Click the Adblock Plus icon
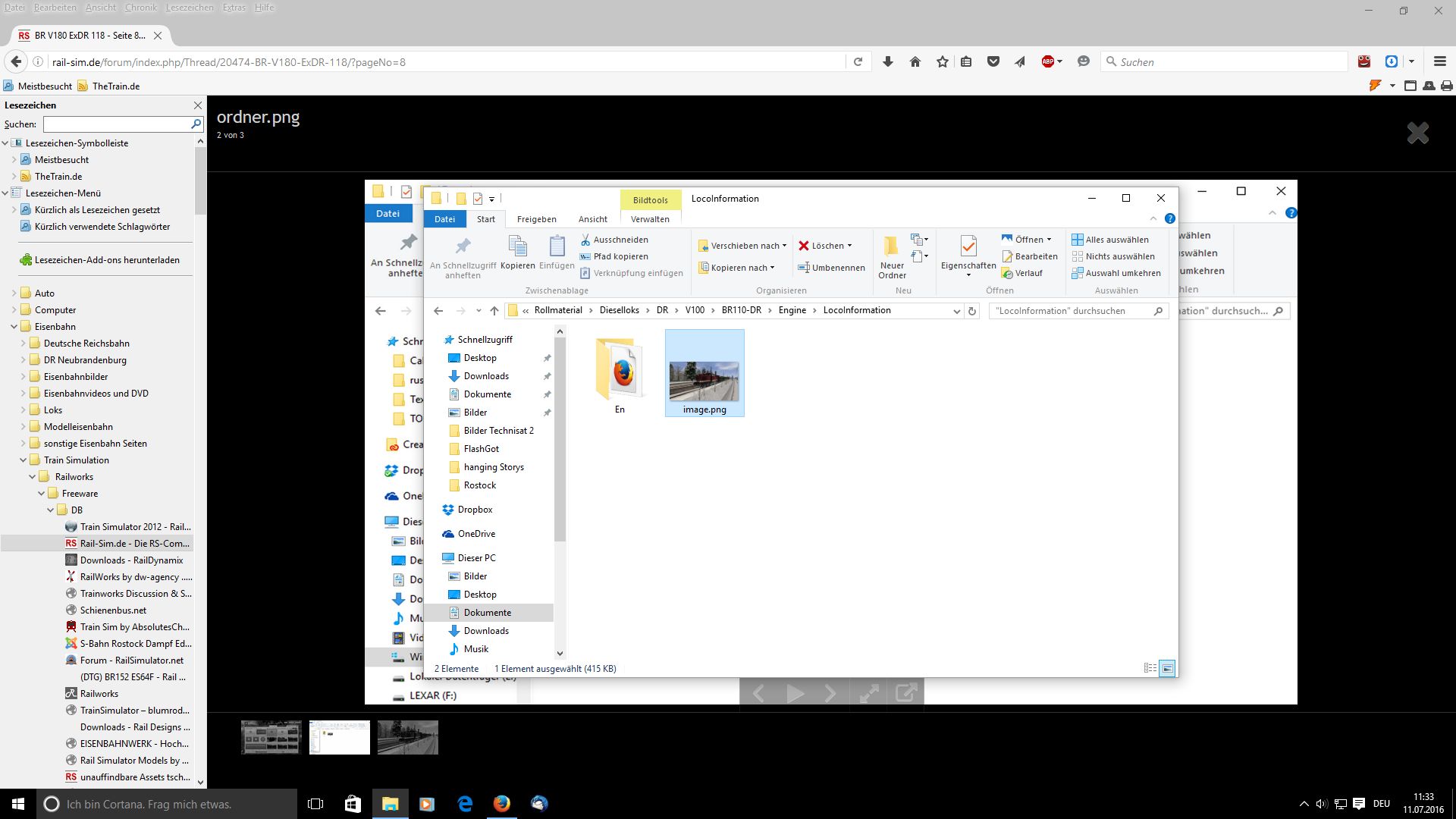The width and height of the screenshot is (1456, 819). (x=1048, y=62)
